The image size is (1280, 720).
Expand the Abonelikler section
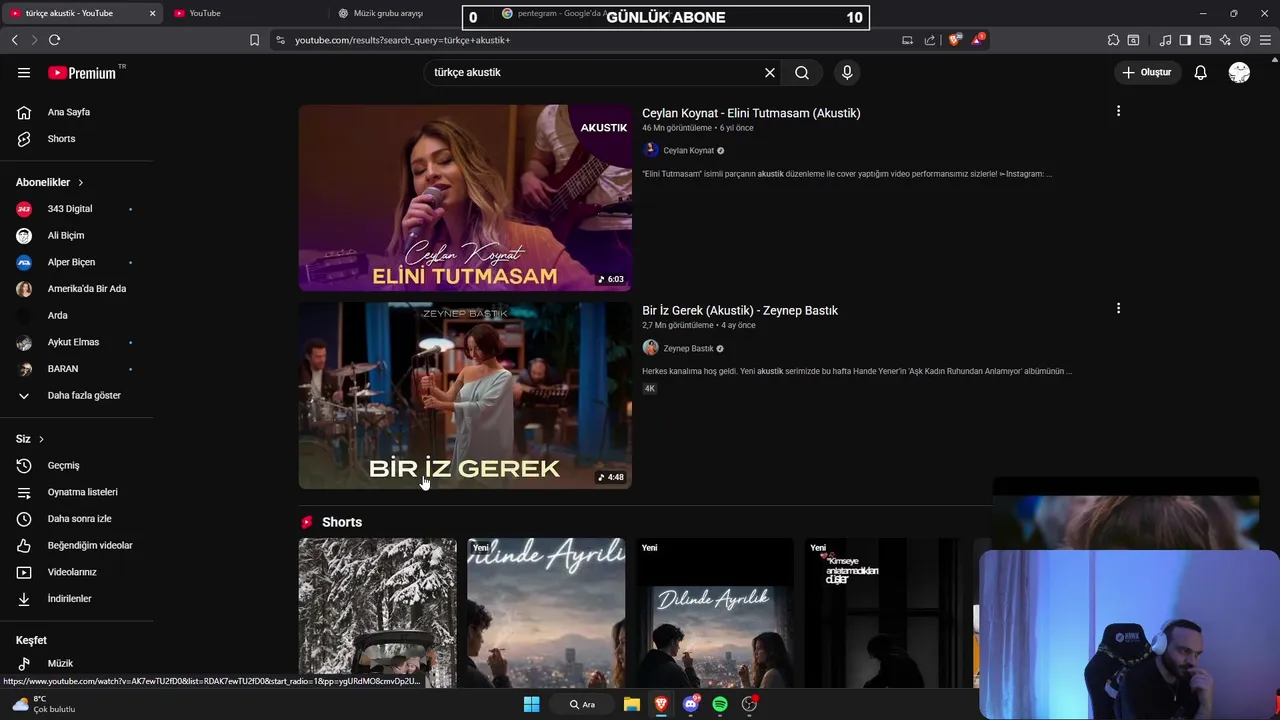click(50, 182)
